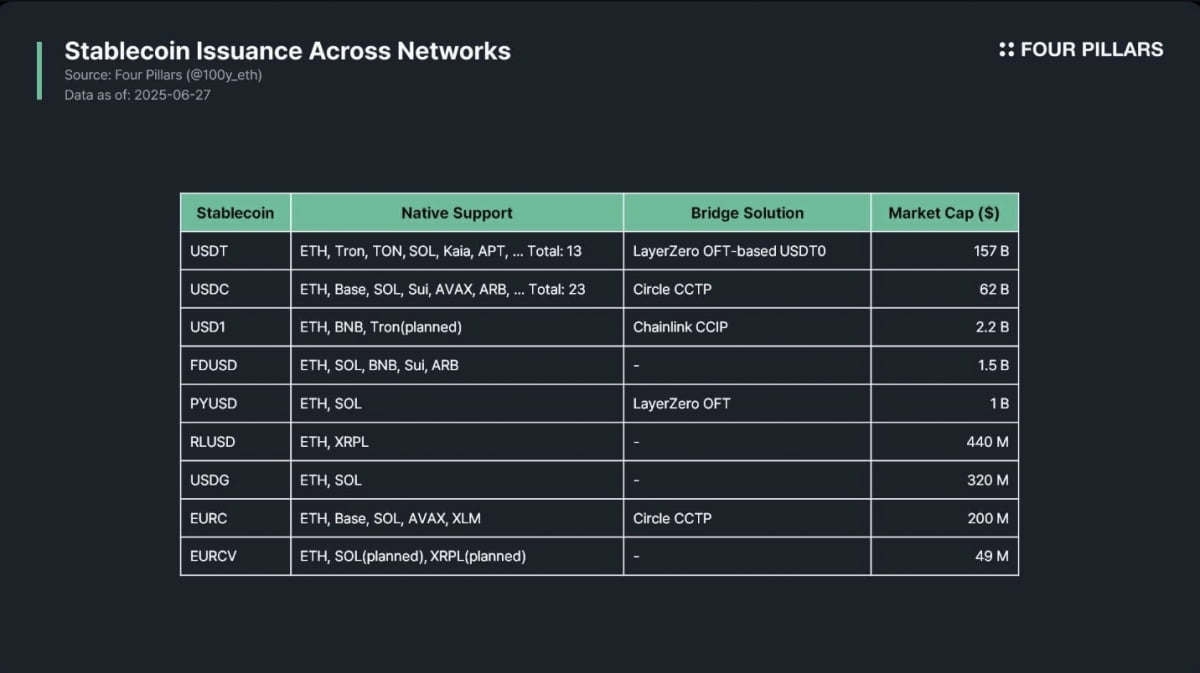Screen dimensions: 1200x673
Task: Click the Stablecoin Issuance Across Networks title
Action: point(287,51)
